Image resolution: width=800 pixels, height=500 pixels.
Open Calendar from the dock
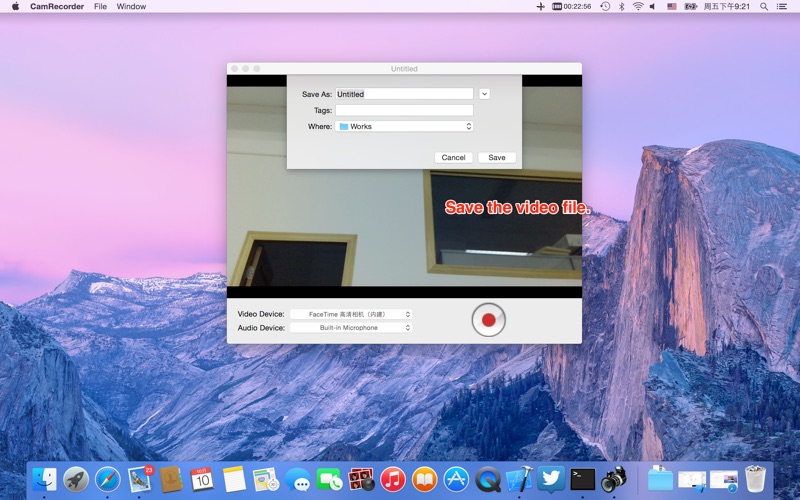[203, 480]
